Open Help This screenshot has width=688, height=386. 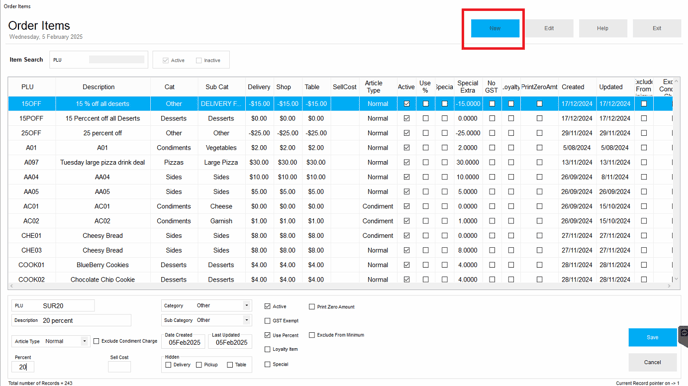tap(602, 28)
